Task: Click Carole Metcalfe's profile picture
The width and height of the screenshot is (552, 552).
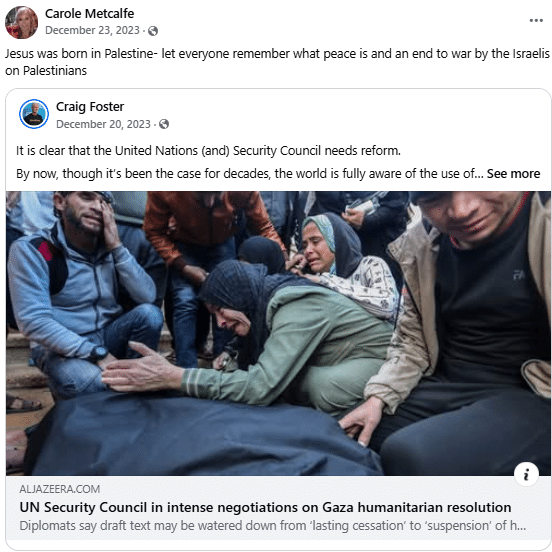Action: (21, 22)
